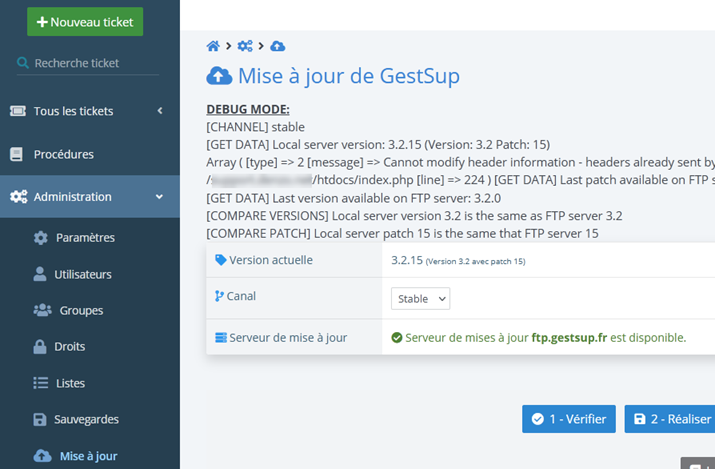Click the 1 - Vérifier button

pos(569,419)
